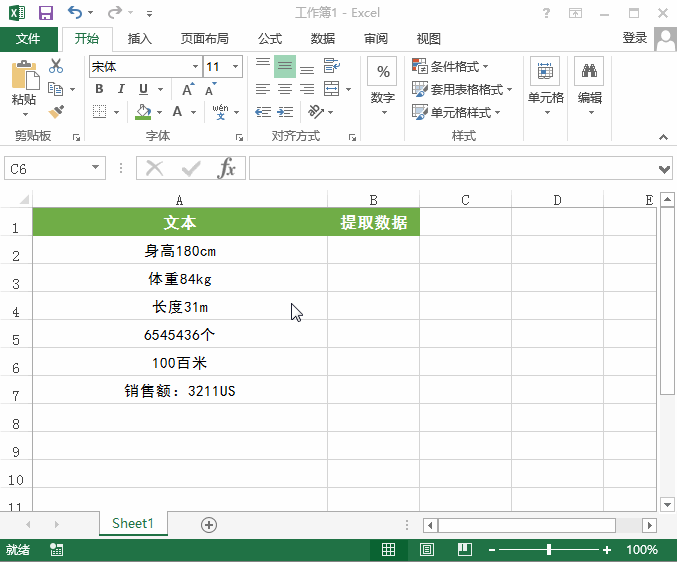Select the Format Painter brush icon
Viewport: 677px width, 562px height.
pyautogui.click(x=56, y=112)
